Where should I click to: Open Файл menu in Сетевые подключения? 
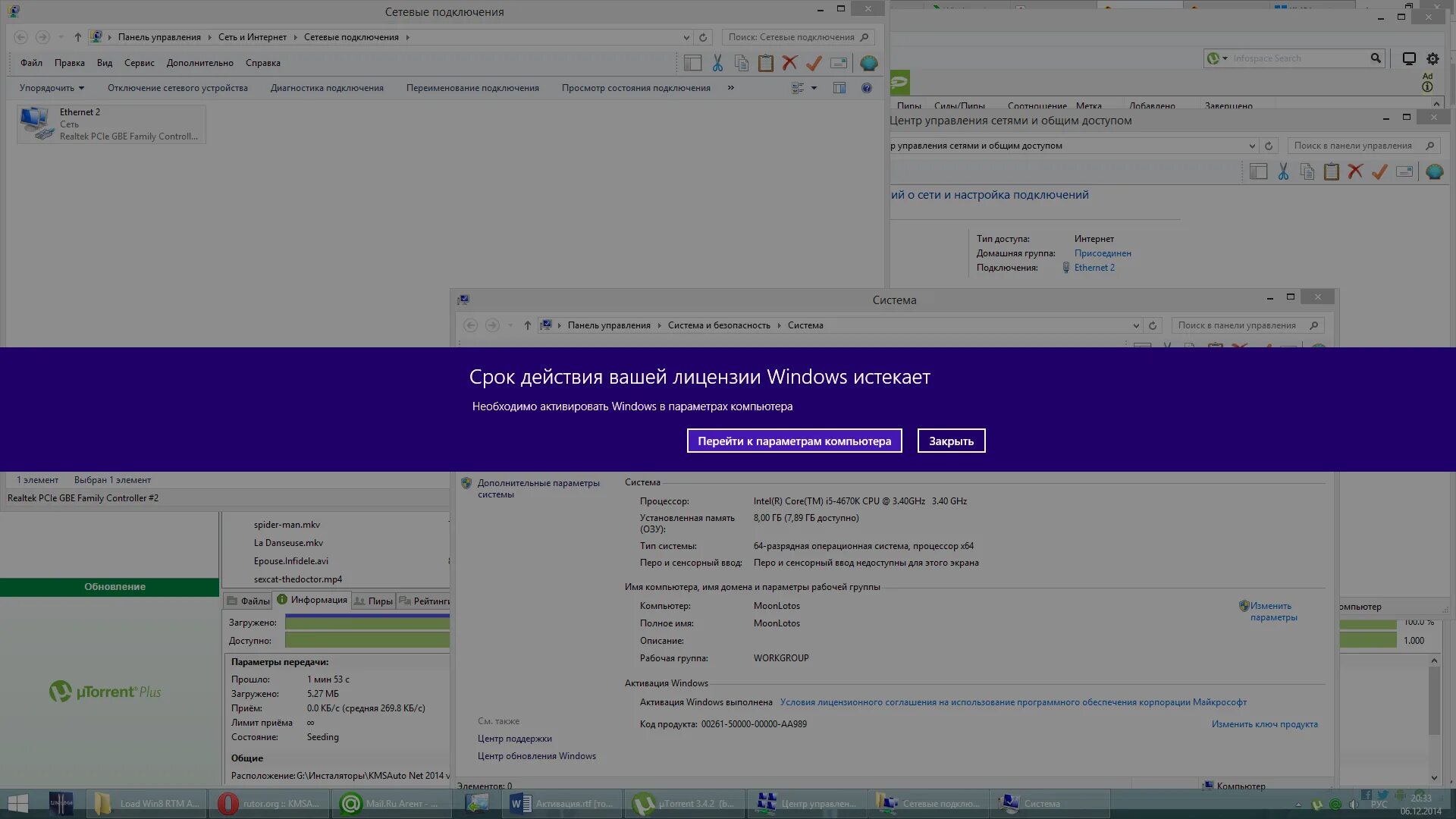click(31, 63)
